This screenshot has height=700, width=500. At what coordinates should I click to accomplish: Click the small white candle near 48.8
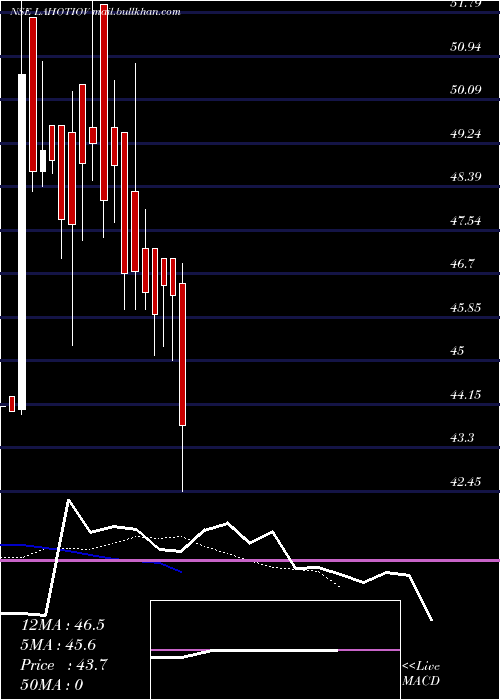click(x=43, y=161)
